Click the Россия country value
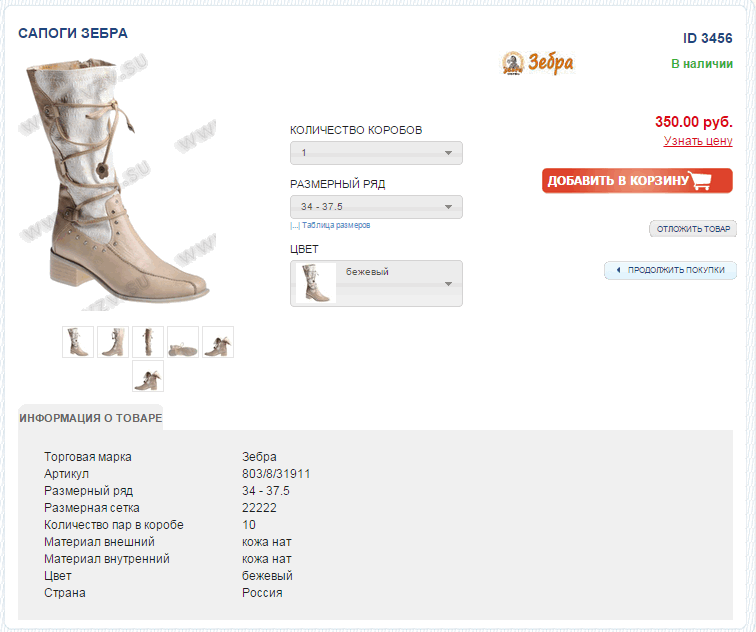756x632 pixels. (262, 593)
